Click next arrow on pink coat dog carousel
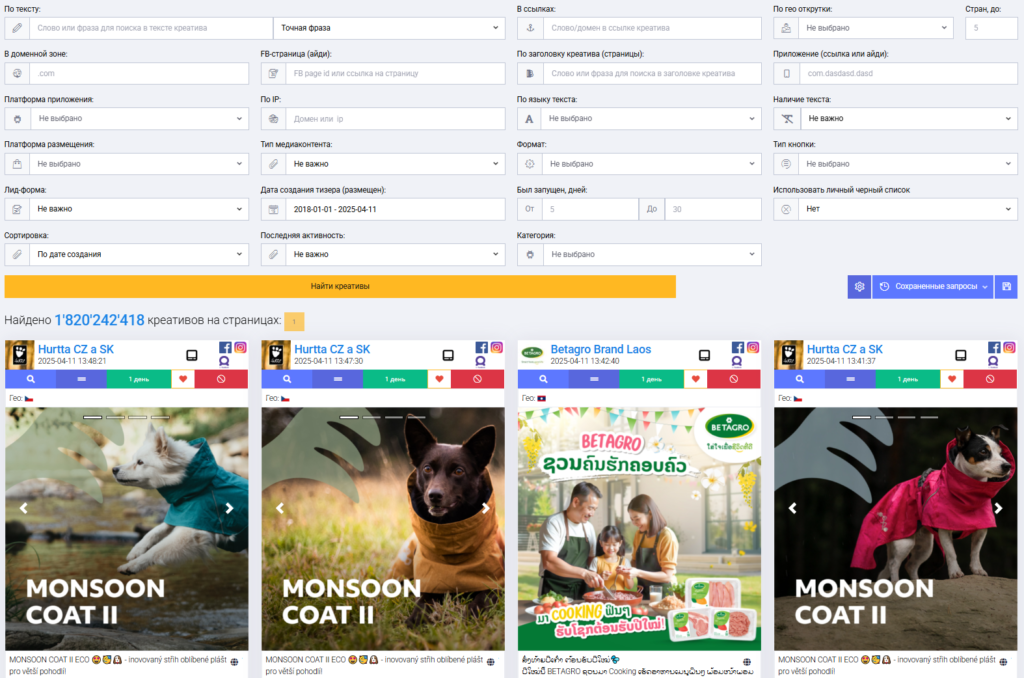This screenshot has width=1024, height=678. click(x=998, y=508)
